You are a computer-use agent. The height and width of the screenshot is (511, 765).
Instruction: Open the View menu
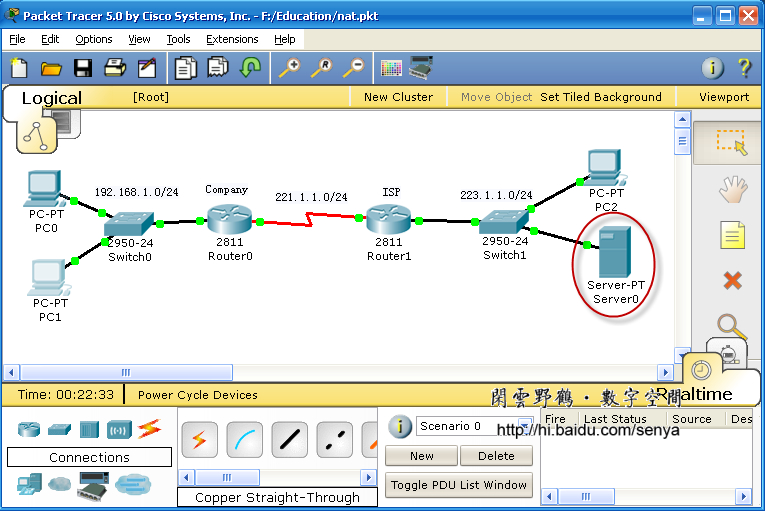click(139, 39)
